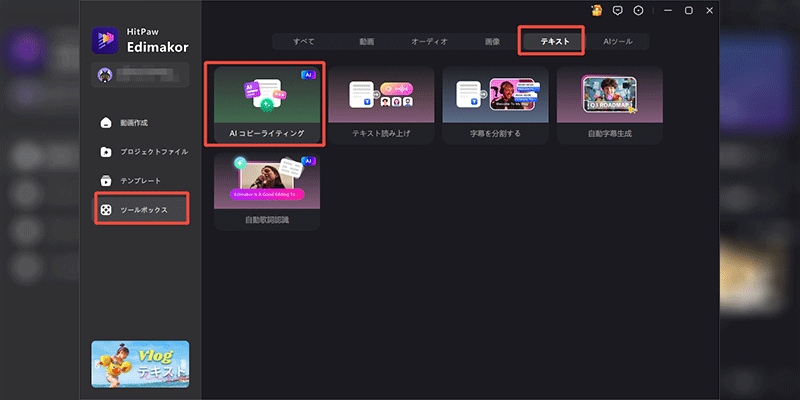Open プロジェクトファイル folder icon in sidebar
The height and width of the screenshot is (400, 800).
(106, 152)
